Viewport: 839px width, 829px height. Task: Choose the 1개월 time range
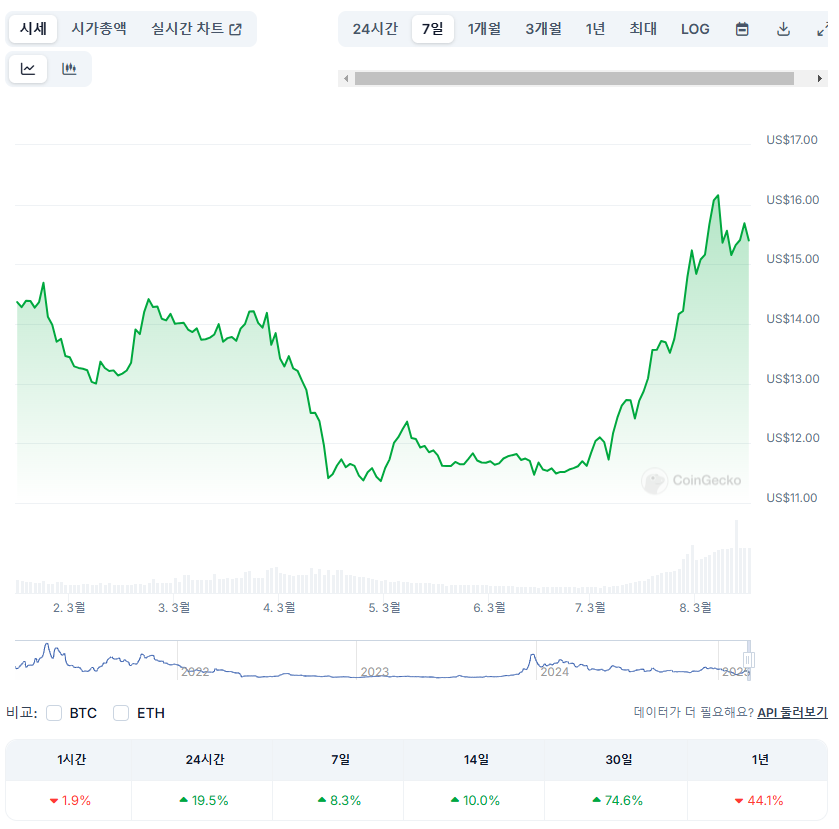point(484,29)
